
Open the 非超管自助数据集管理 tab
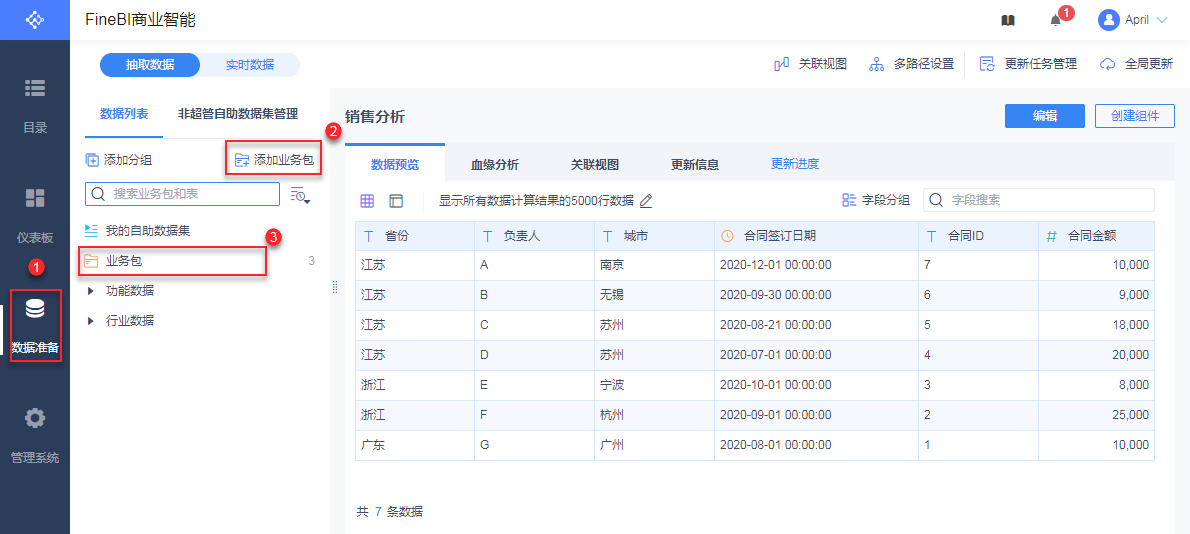(238, 114)
